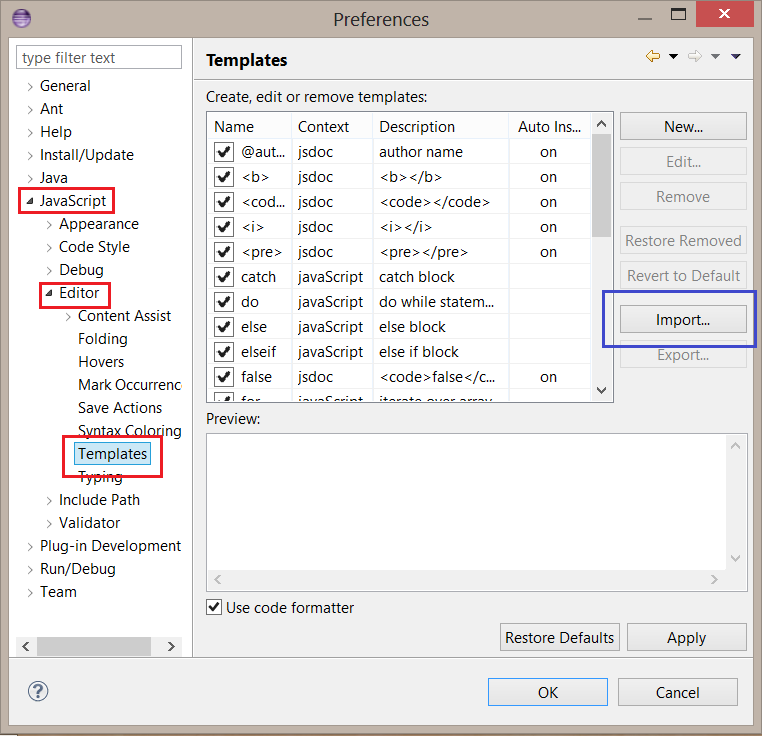The height and width of the screenshot is (736, 762).
Task: Expand the Code Style subtree
Action: coord(49,247)
